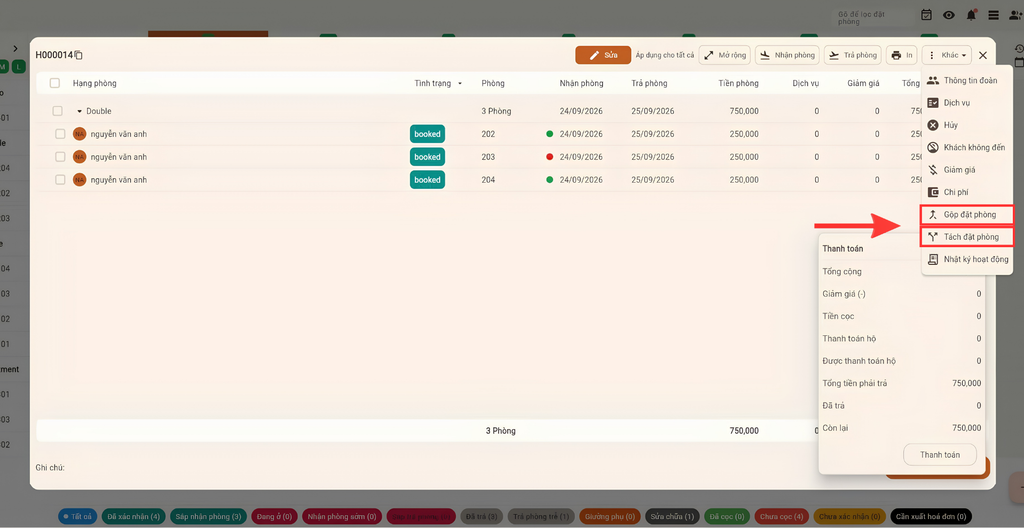Open Nhật ký hoạt động activity log
Viewport: 1024px width, 528px height.
(967, 259)
